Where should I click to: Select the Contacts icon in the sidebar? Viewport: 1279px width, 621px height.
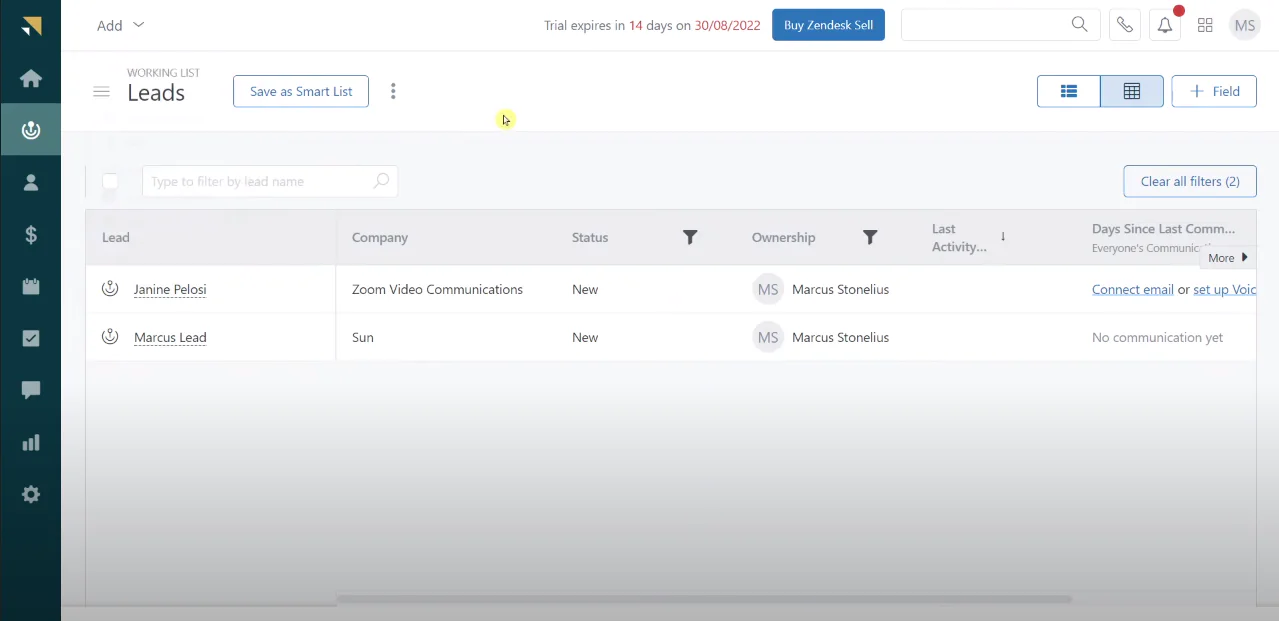(30, 182)
